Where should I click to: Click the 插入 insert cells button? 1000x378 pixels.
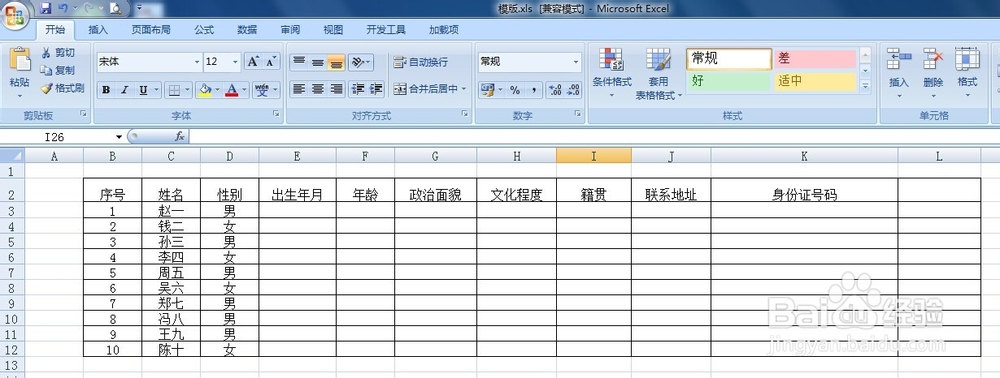899,72
